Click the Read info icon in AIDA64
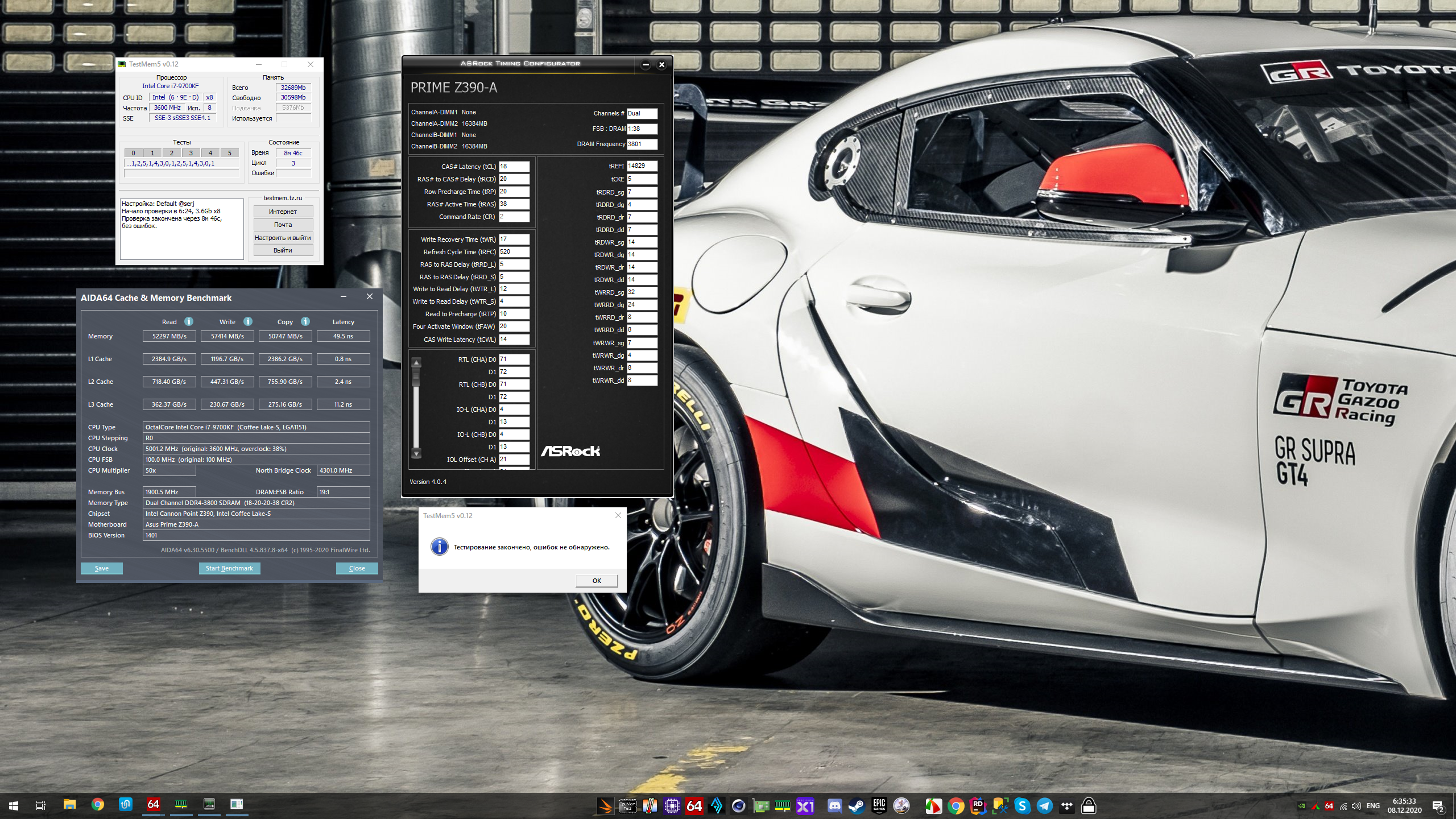This screenshot has height=819, width=1456. pos(189,321)
